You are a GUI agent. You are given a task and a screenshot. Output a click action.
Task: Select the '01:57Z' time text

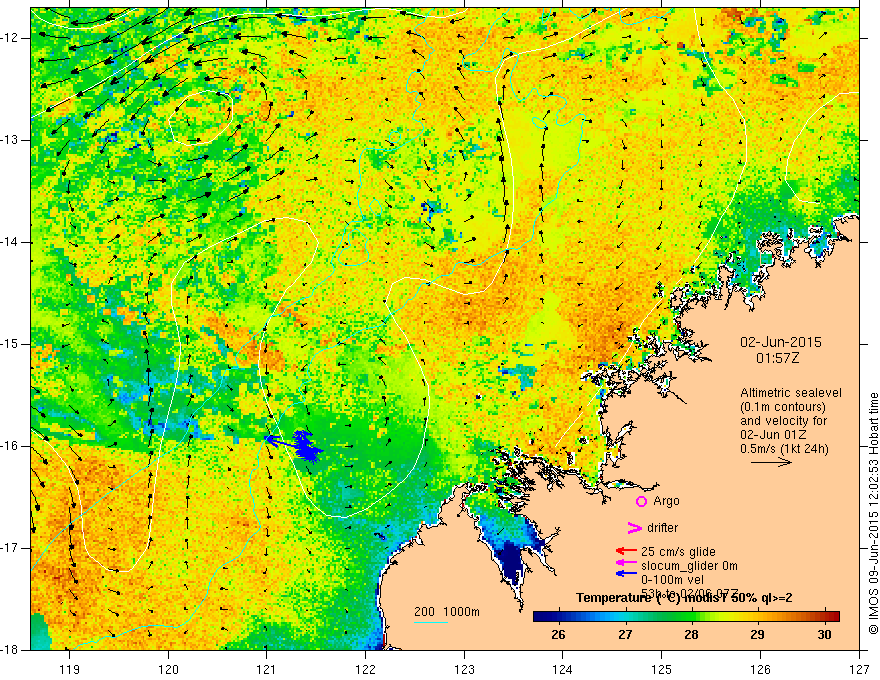tap(777, 358)
